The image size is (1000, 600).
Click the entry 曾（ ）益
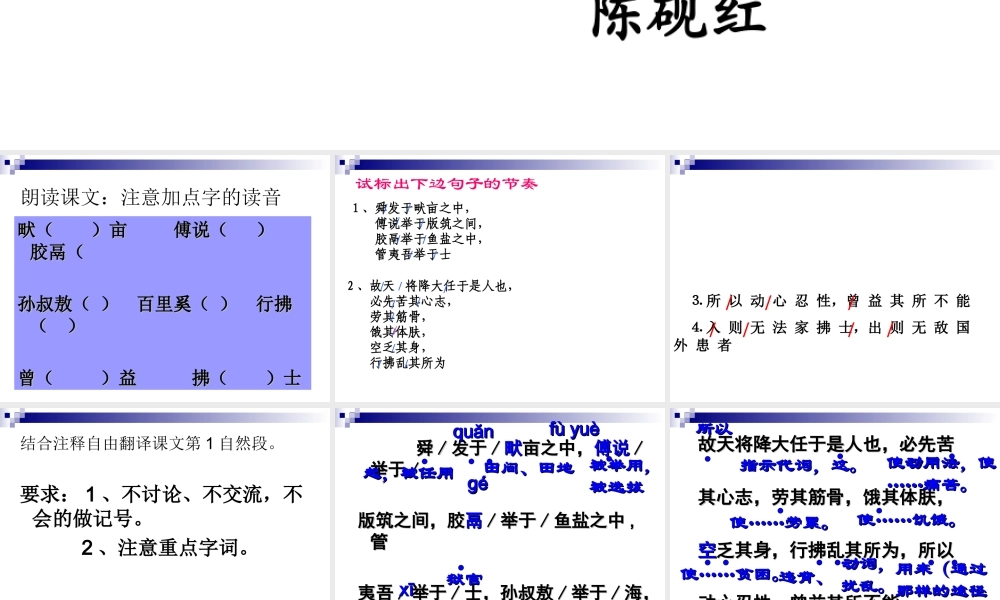coord(77,377)
